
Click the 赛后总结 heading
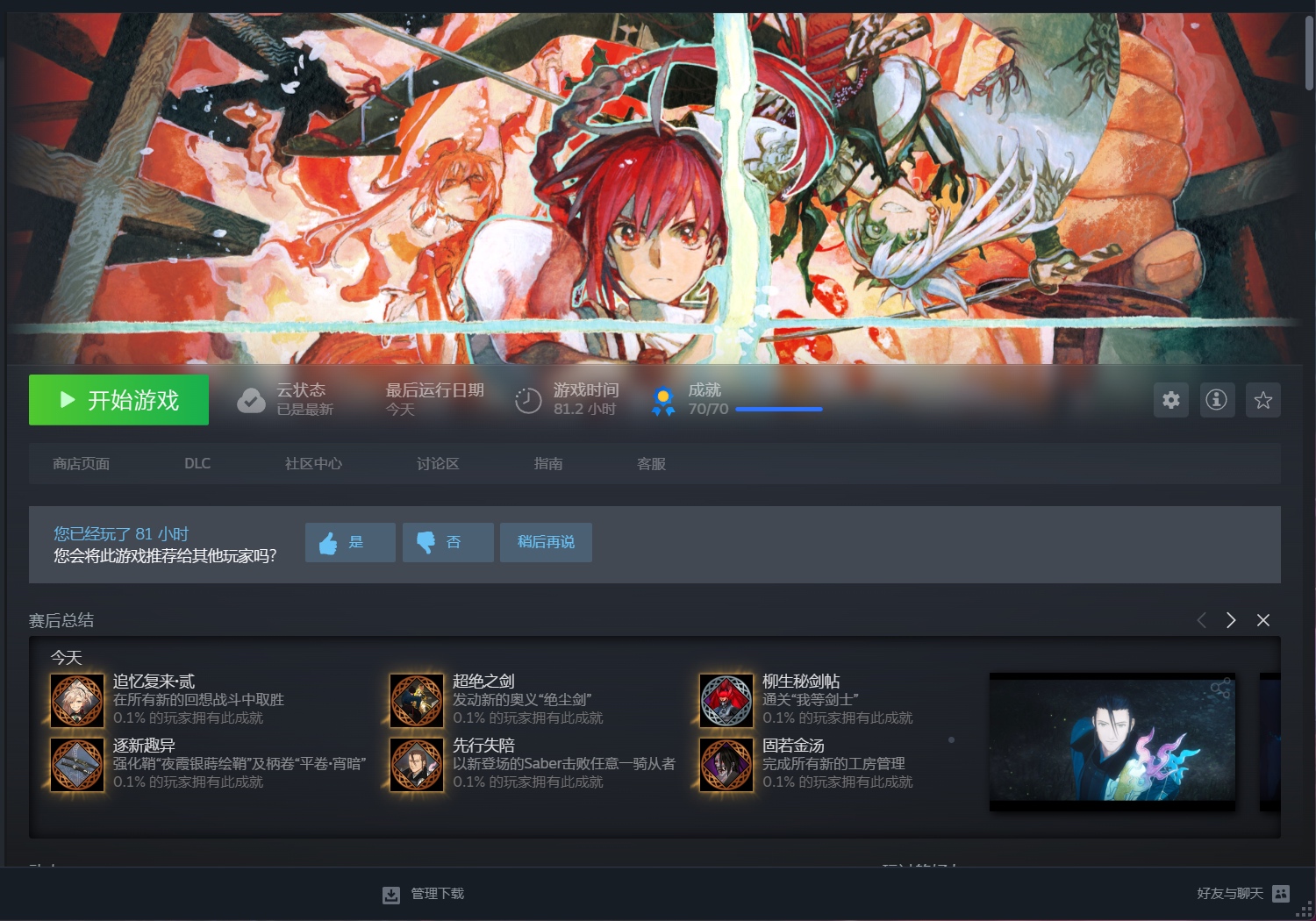click(x=61, y=620)
